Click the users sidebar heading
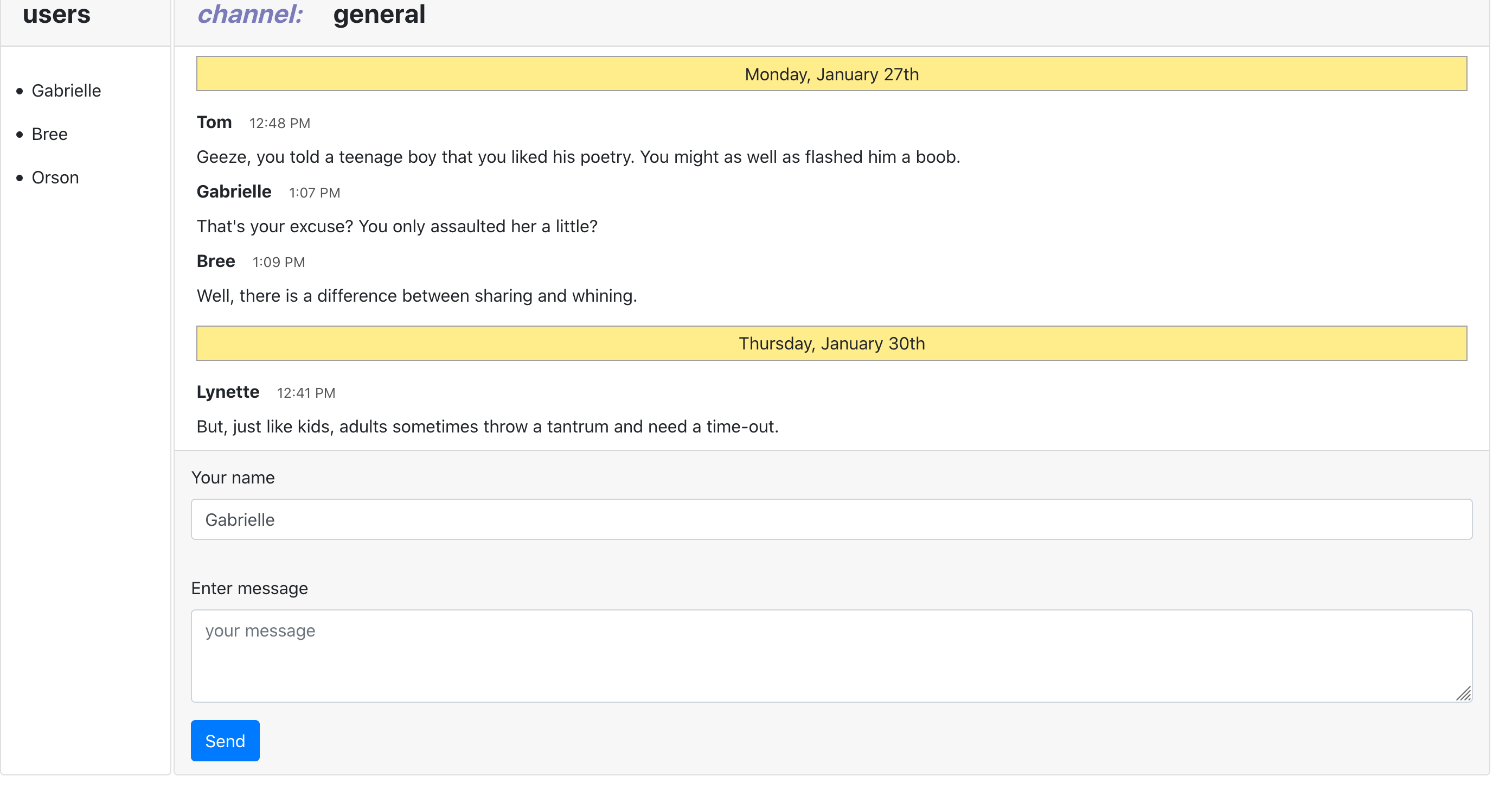This screenshot has width=1512, height=789. pyautogui.click(x=56, y=14)
